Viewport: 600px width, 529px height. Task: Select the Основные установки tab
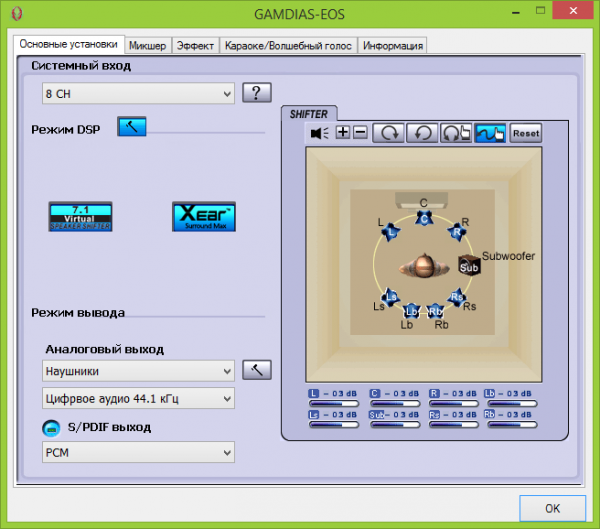(68, 44)
